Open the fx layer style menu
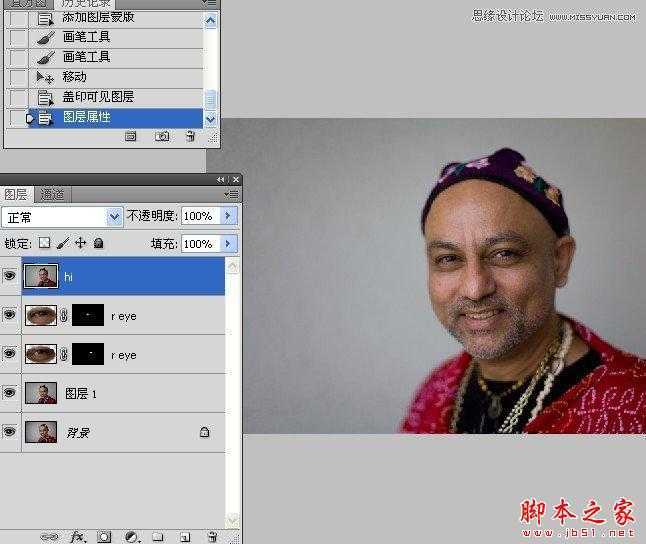Screen dimensions: 646x544 (77, 537)
